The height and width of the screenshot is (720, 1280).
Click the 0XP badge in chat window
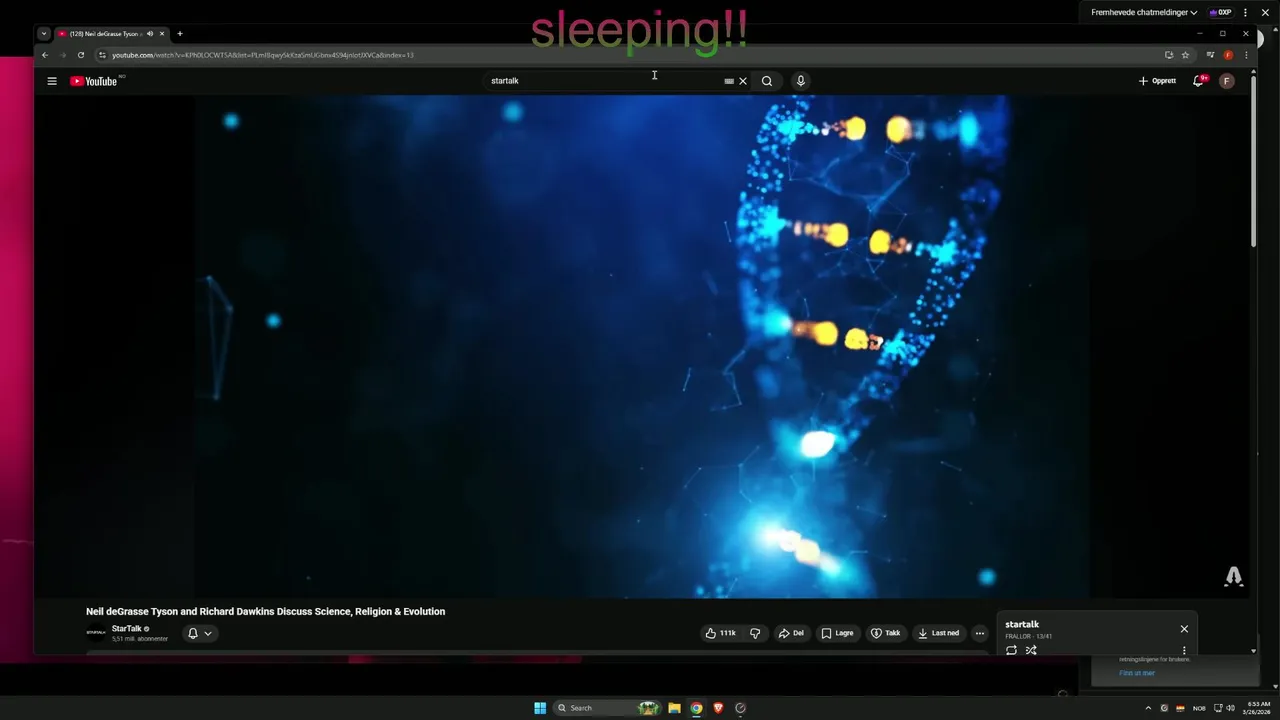click(1220, 13)
